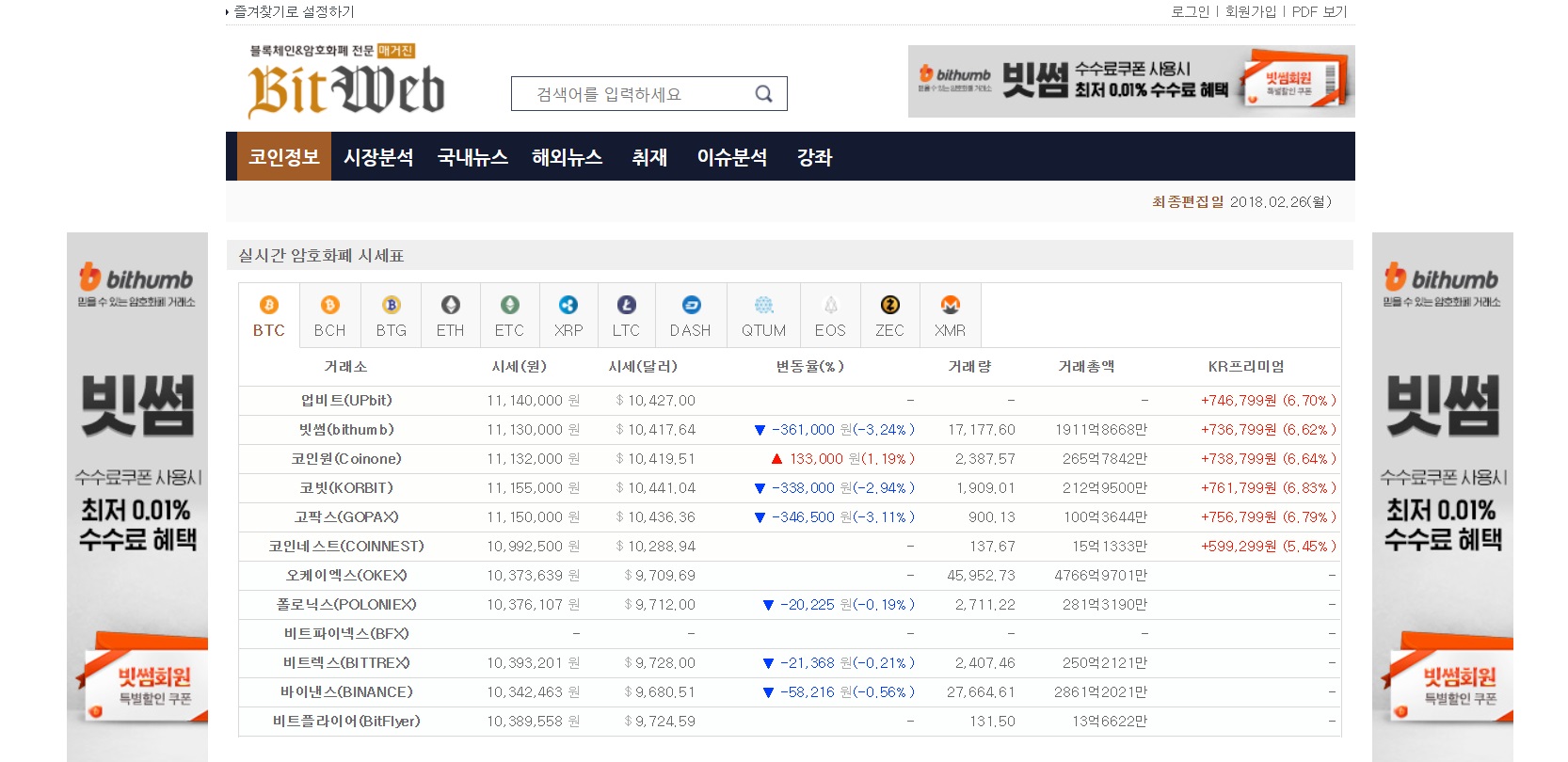Click the 비트렉스(BITTREX) exchange name
Image resolution: width=1568 pixels, height=762 pixels.
346,663
